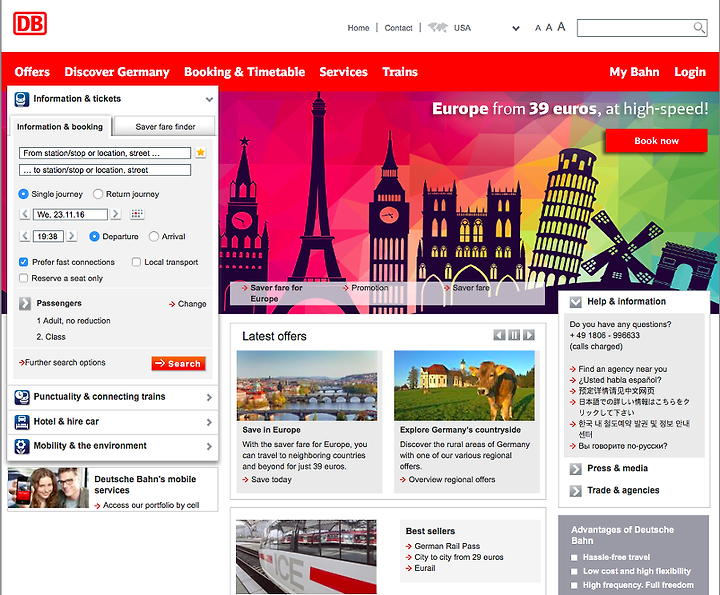720x595 pixels.
Task: Open the Trains menu
Action: tap(400, 72)
